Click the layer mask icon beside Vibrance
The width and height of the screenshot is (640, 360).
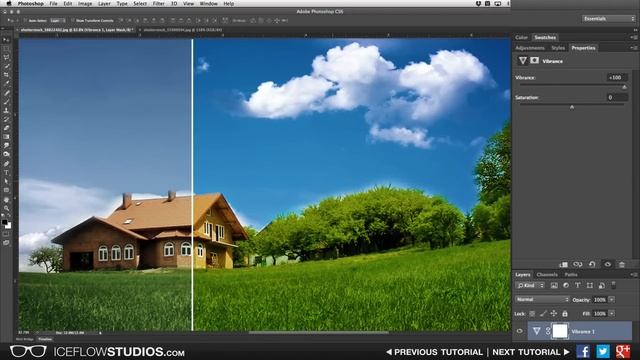(534, 61)
